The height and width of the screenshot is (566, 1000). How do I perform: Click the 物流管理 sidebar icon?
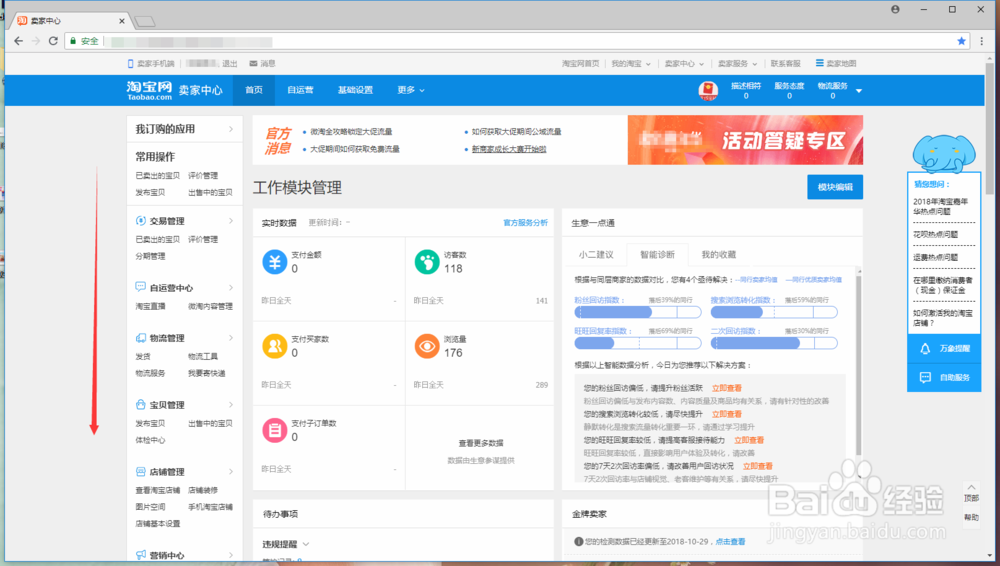(x=140, y=338)
